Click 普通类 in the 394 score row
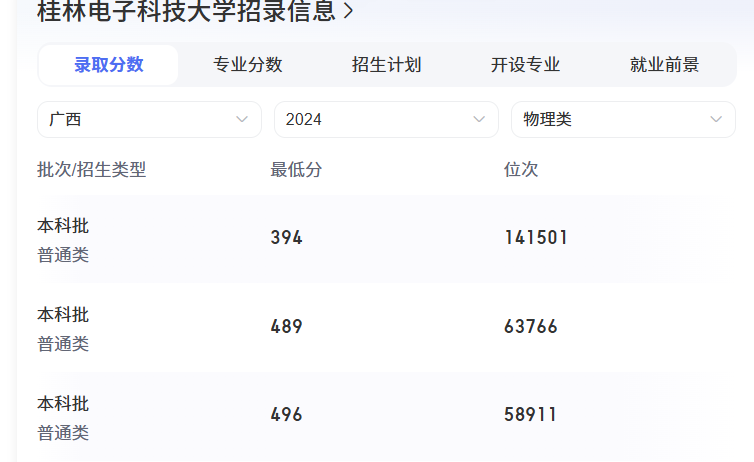 [x=63, y=255]
